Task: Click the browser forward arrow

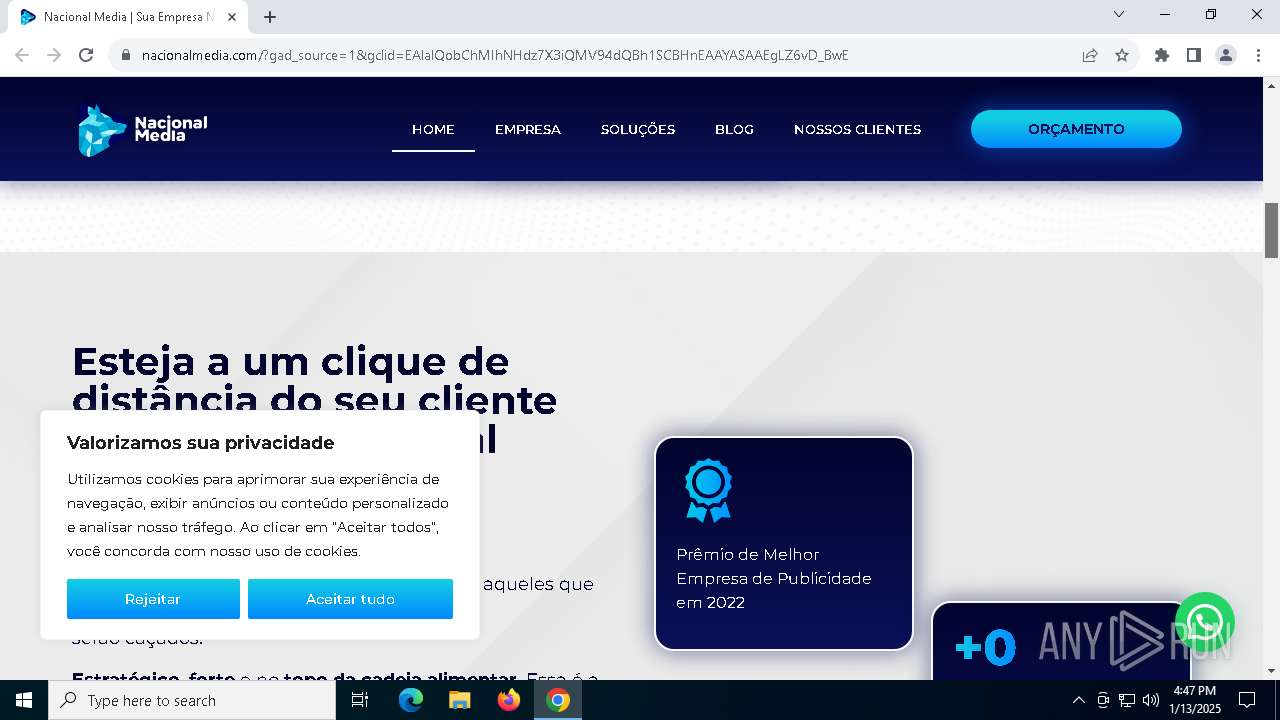Action: click(x=54, y=55)
